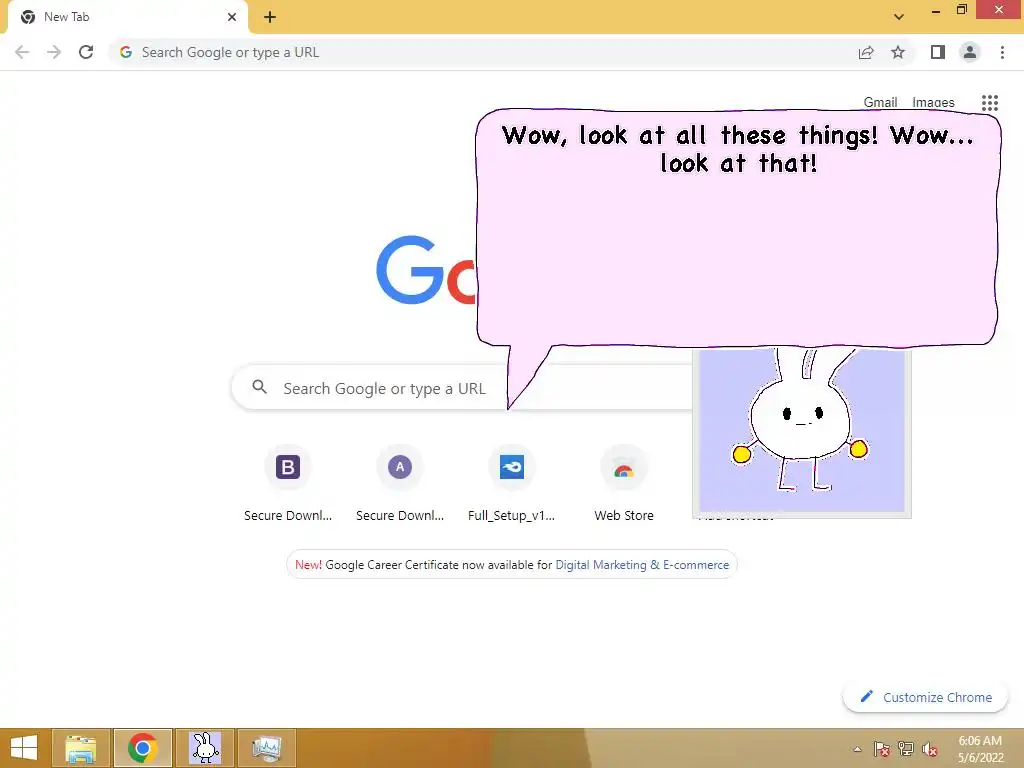
Task: Open the Images link
Action: [x=933, y=103]
